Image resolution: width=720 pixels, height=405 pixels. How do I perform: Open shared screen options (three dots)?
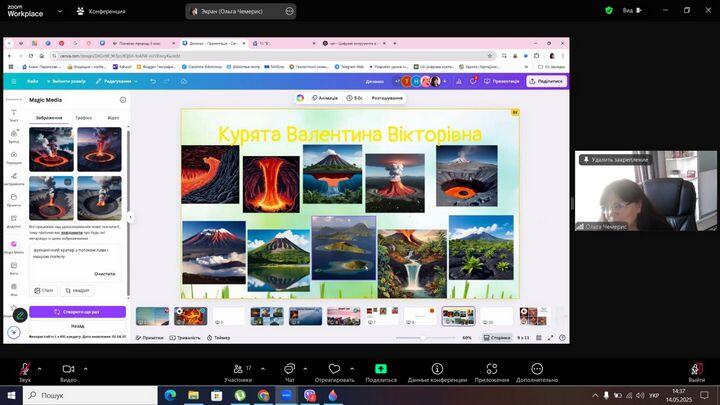coord(289,11)
